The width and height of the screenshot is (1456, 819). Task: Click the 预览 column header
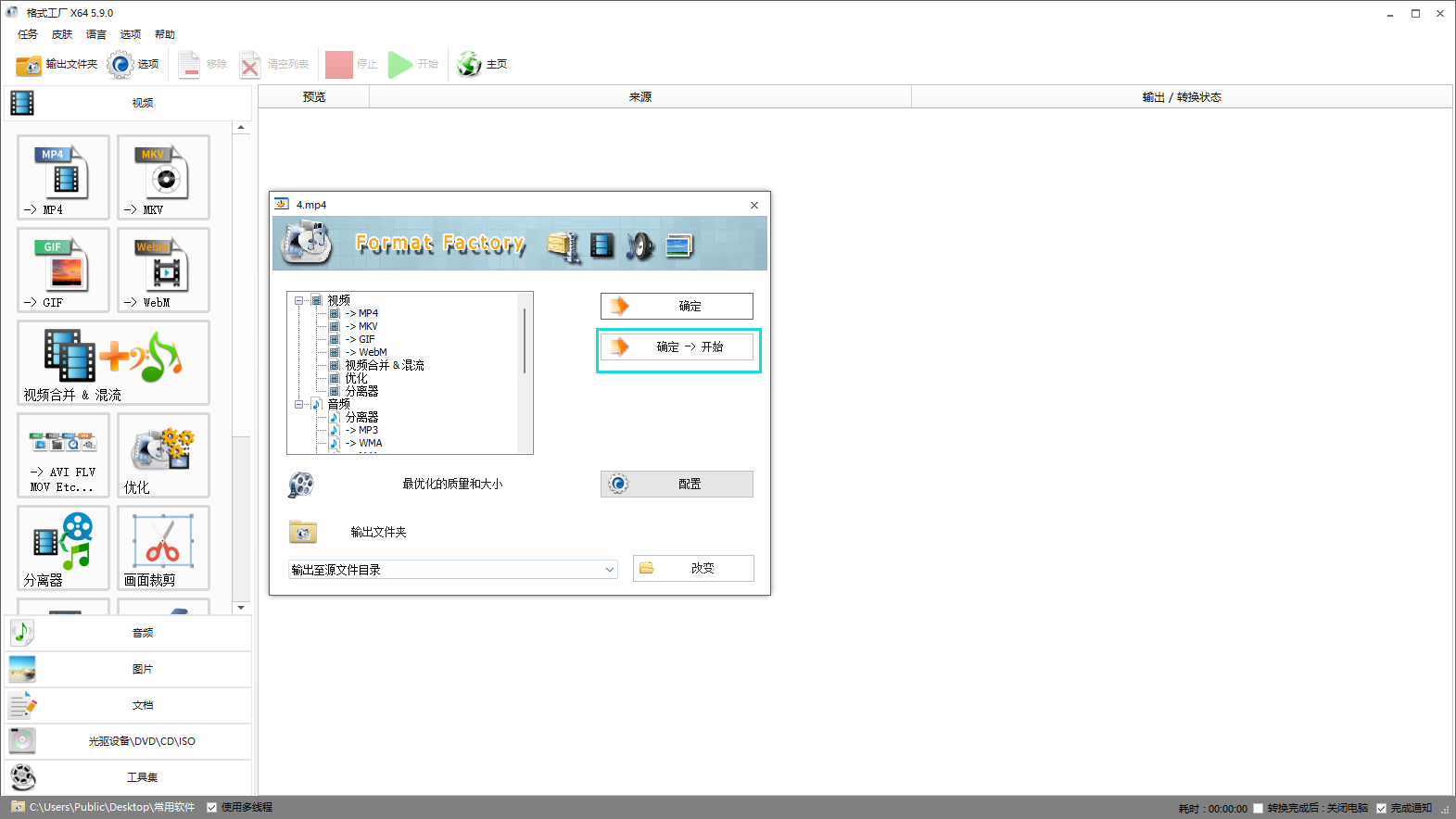coord(314,96)
